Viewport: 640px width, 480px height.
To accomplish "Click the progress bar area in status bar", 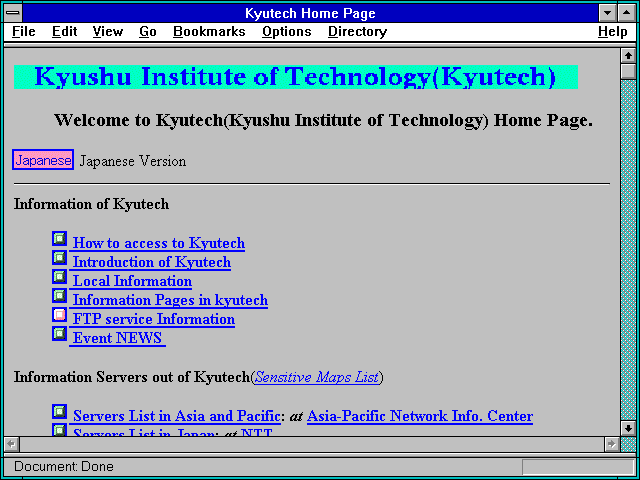I will click(578, 467).
